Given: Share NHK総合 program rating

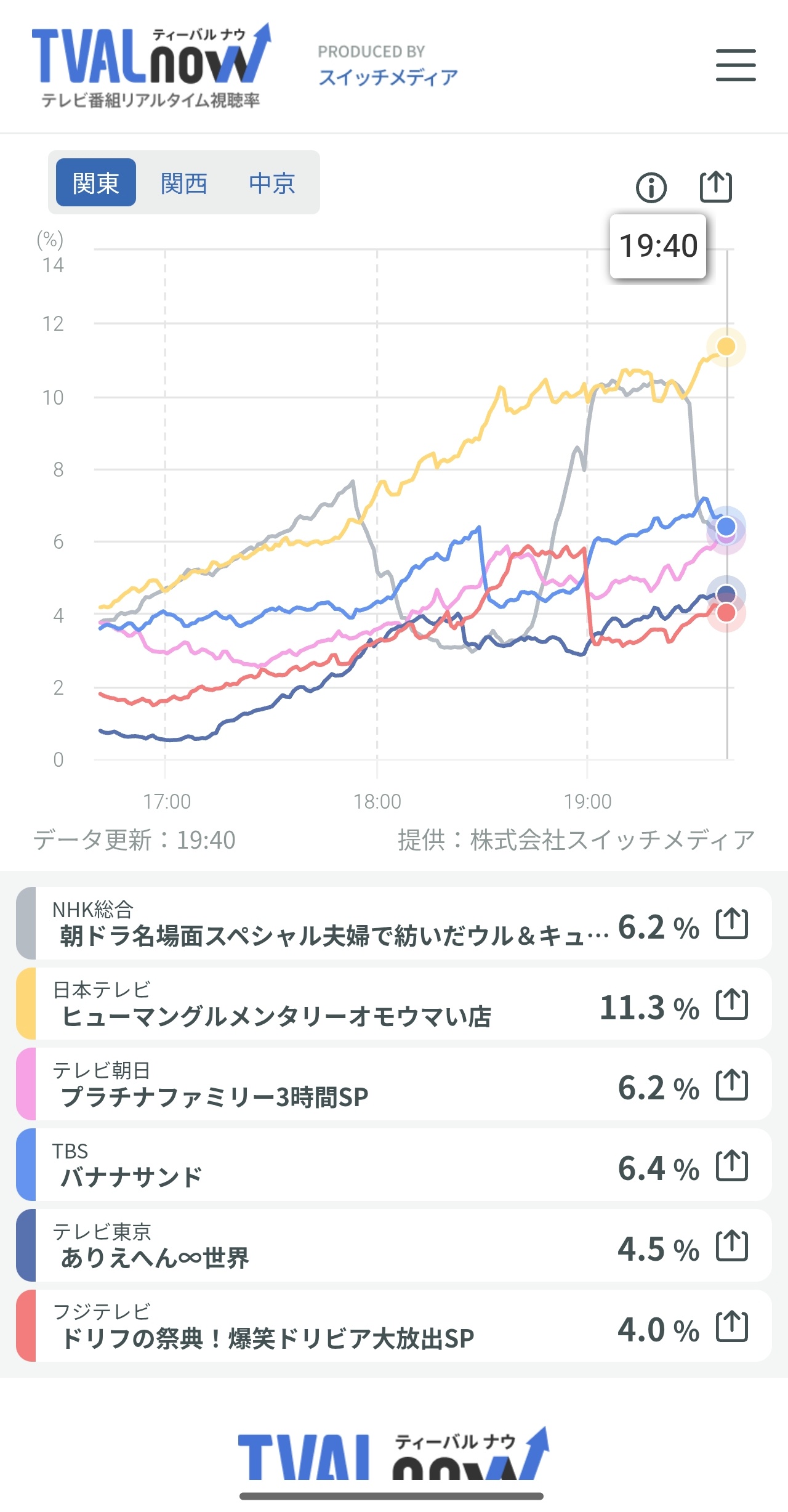Looking at the screenshot, I should click(x=732, y=923).
